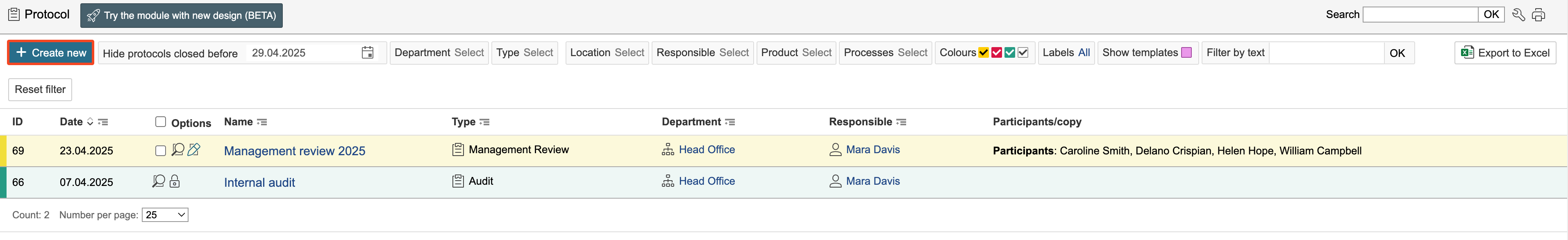Expand Number per page dropdown
Image resolution: width=1568 pixels, height=240 pixels.
pyautogui.click(x=165, y=215)
